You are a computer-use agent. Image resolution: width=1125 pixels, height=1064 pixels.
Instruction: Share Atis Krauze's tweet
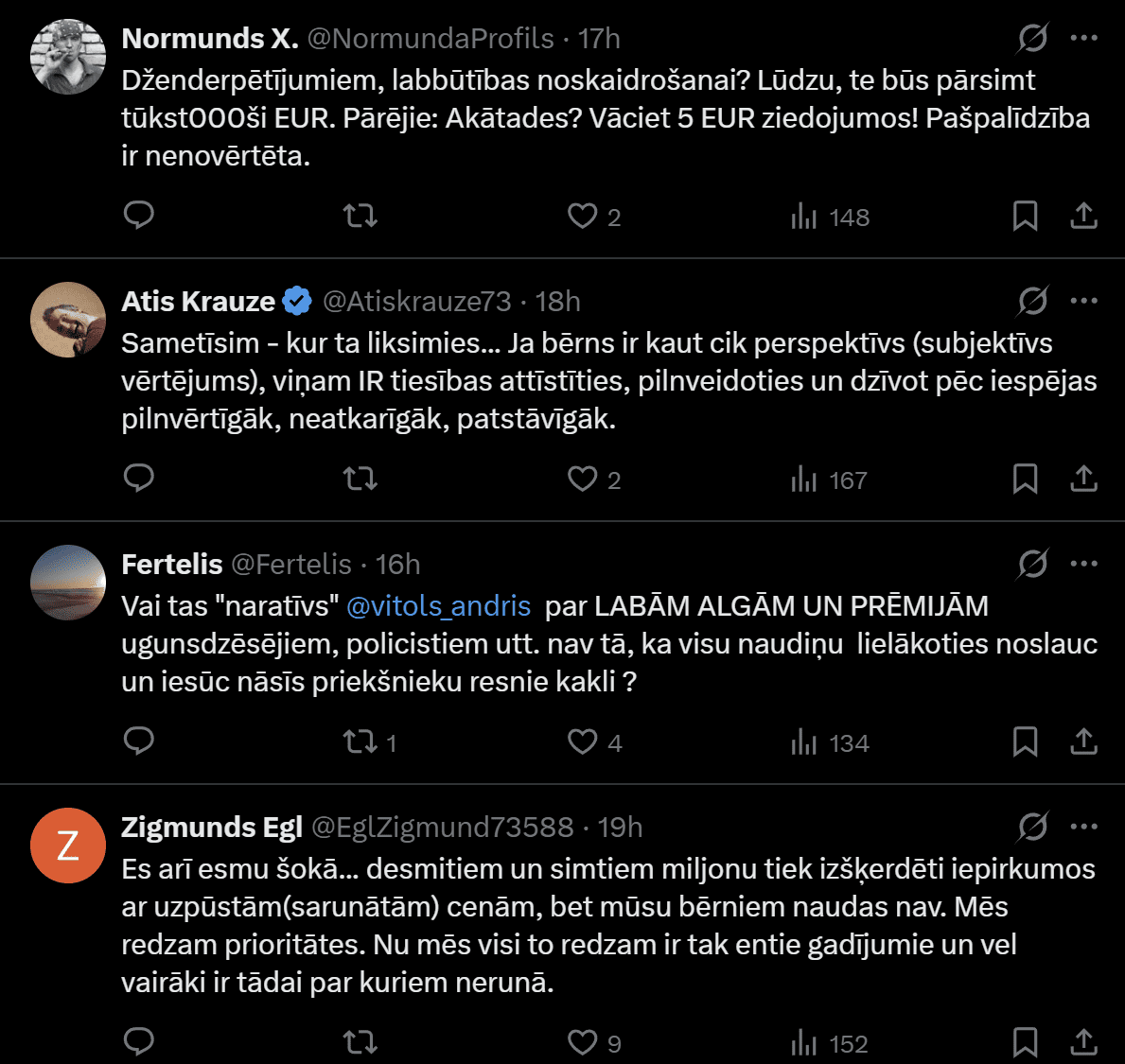1083,479
